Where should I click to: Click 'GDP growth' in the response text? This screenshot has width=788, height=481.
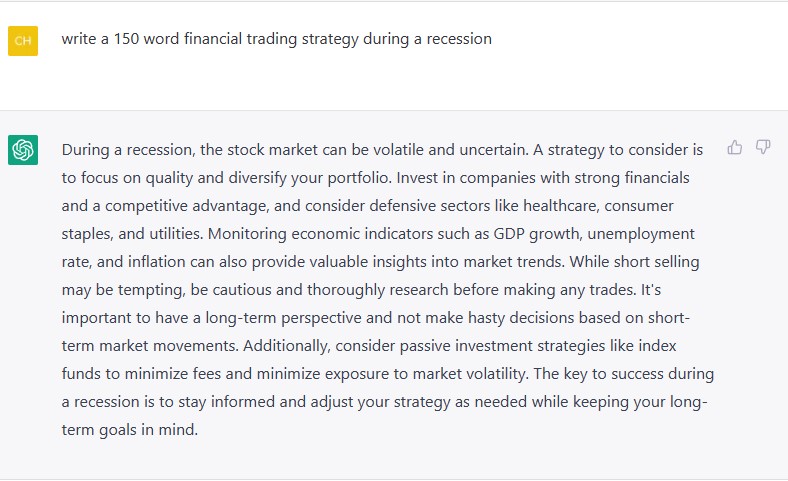(536, 234)
